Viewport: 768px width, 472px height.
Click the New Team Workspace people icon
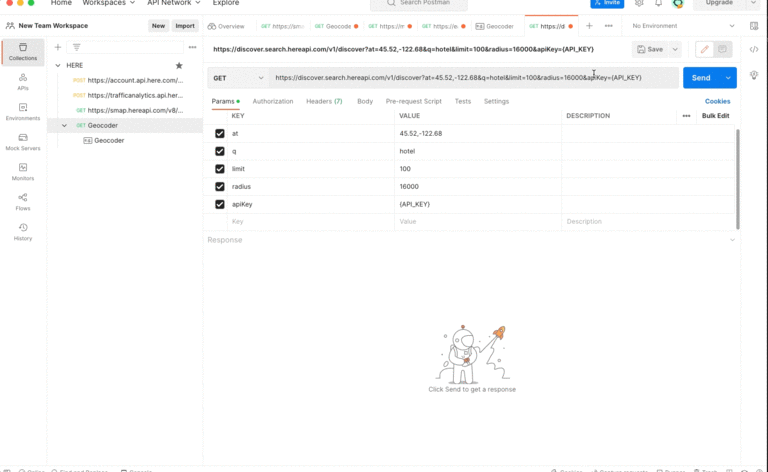point(10,26)
